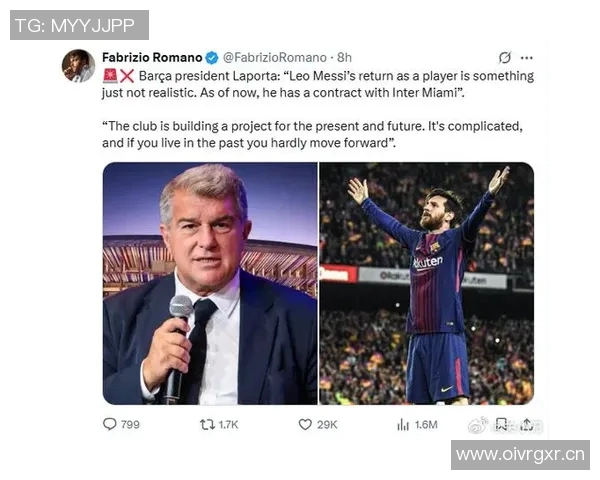Open the right photo of Messi celebrating

[x=426, y=283]
